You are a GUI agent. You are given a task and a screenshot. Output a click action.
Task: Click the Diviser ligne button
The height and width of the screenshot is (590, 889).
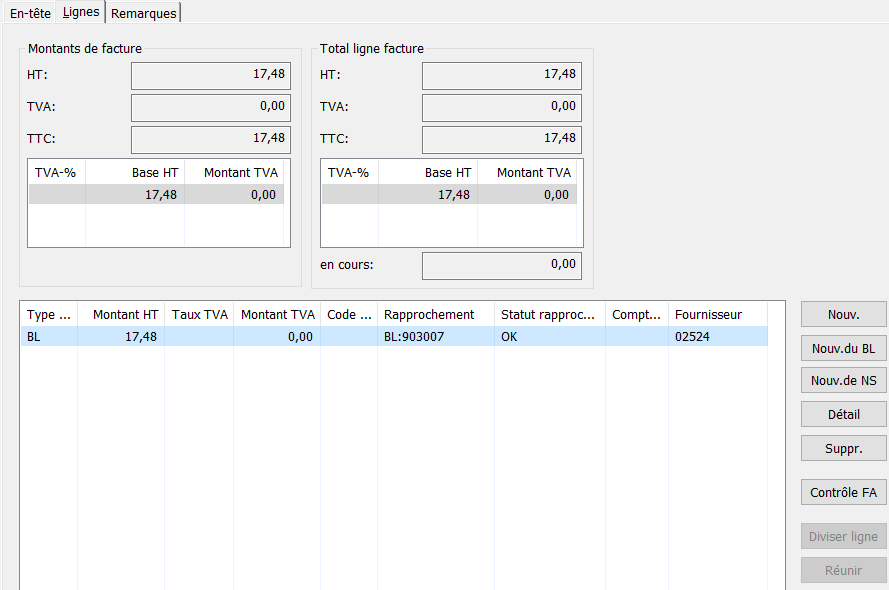(x=843, y=536)
